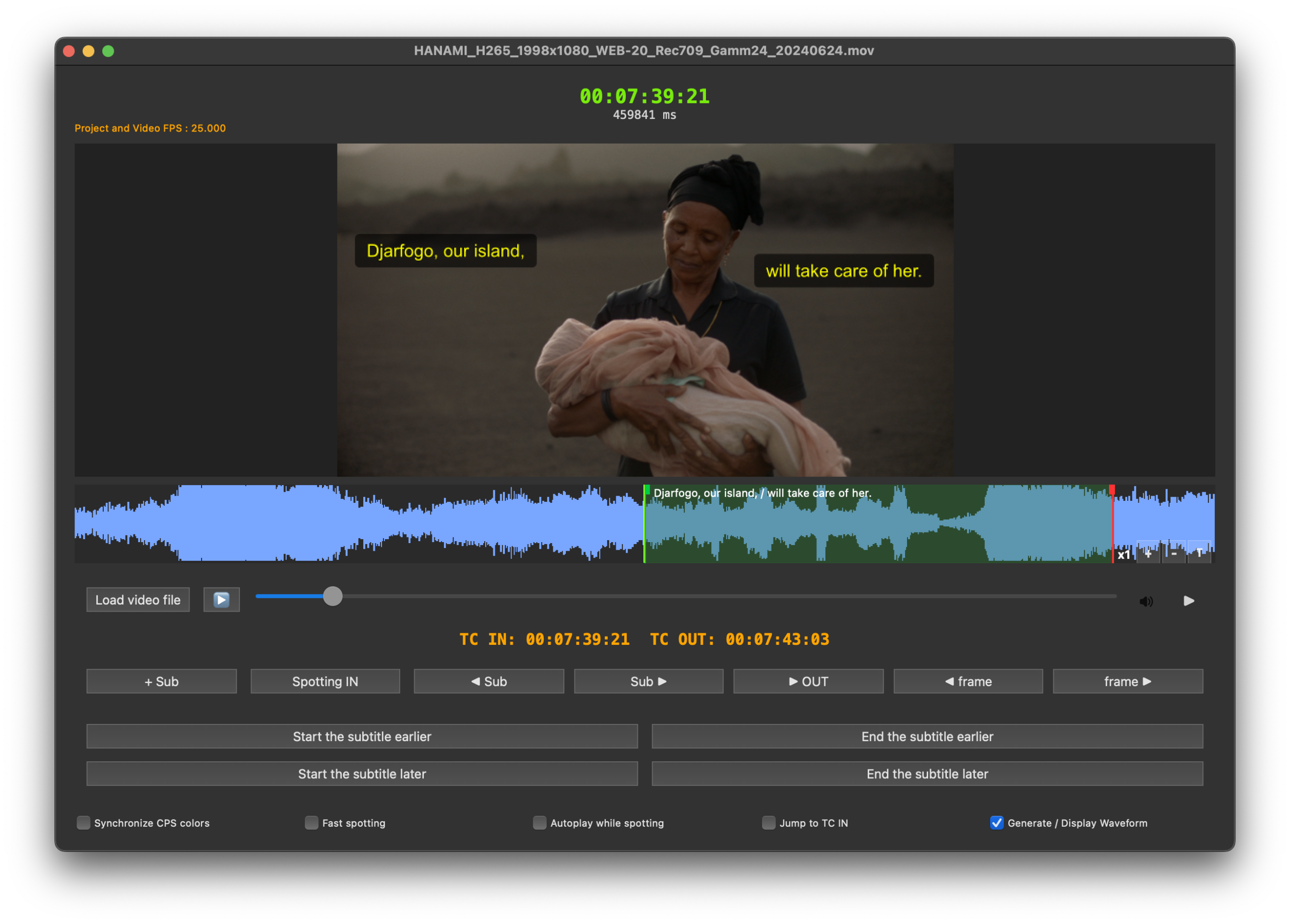Image resolution: width=1290 pixels, height=924 pixels.
Task: Click the blue play icon beside Load video file
Action: click(221, 600)
